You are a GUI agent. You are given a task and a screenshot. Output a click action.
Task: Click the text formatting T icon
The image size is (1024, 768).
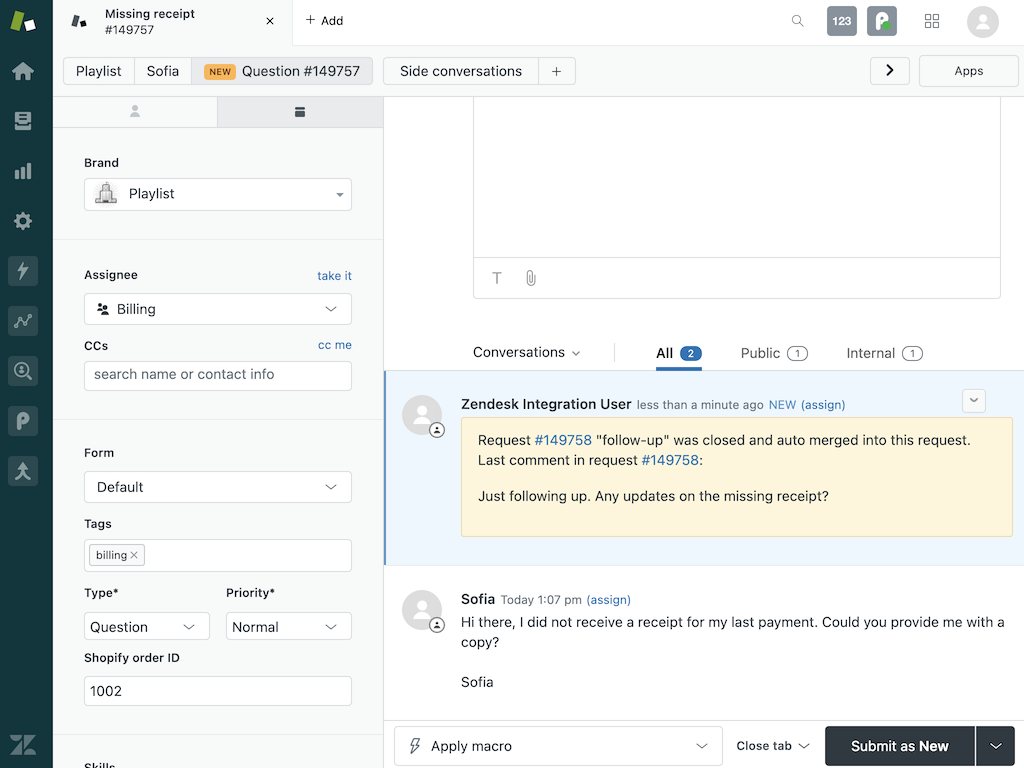click(x=497, y=278)
